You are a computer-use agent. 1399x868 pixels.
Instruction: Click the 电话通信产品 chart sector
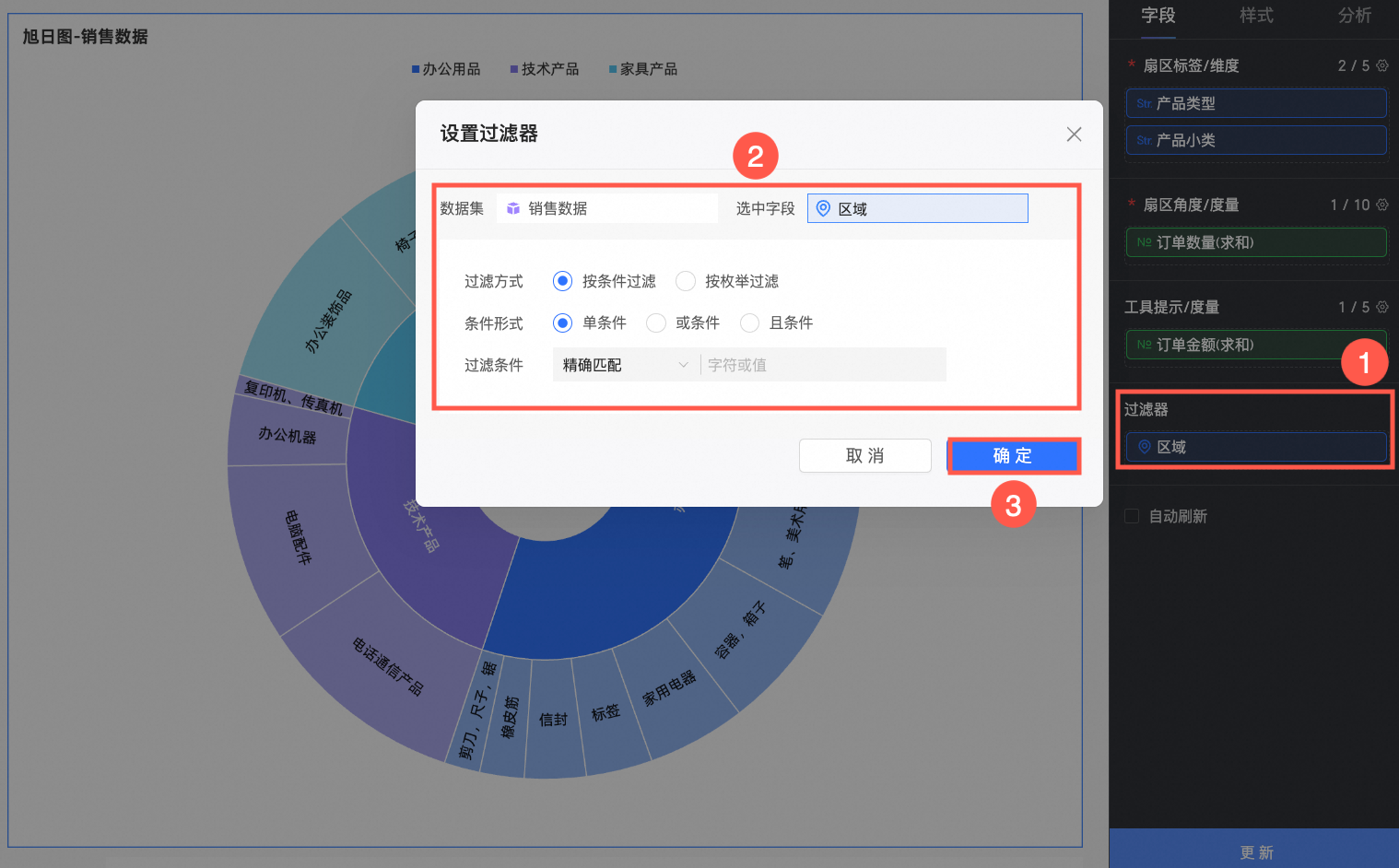click(387, 665)
